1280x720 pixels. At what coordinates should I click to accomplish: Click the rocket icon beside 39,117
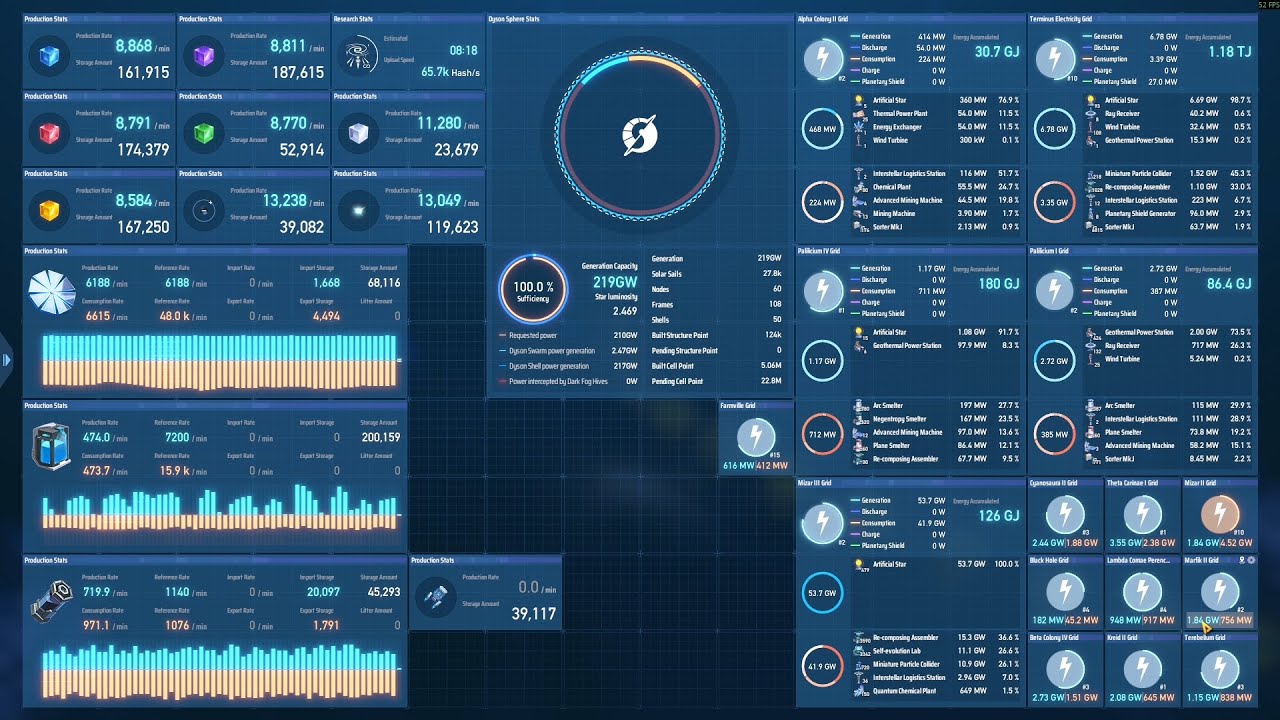tap(436, 595)
